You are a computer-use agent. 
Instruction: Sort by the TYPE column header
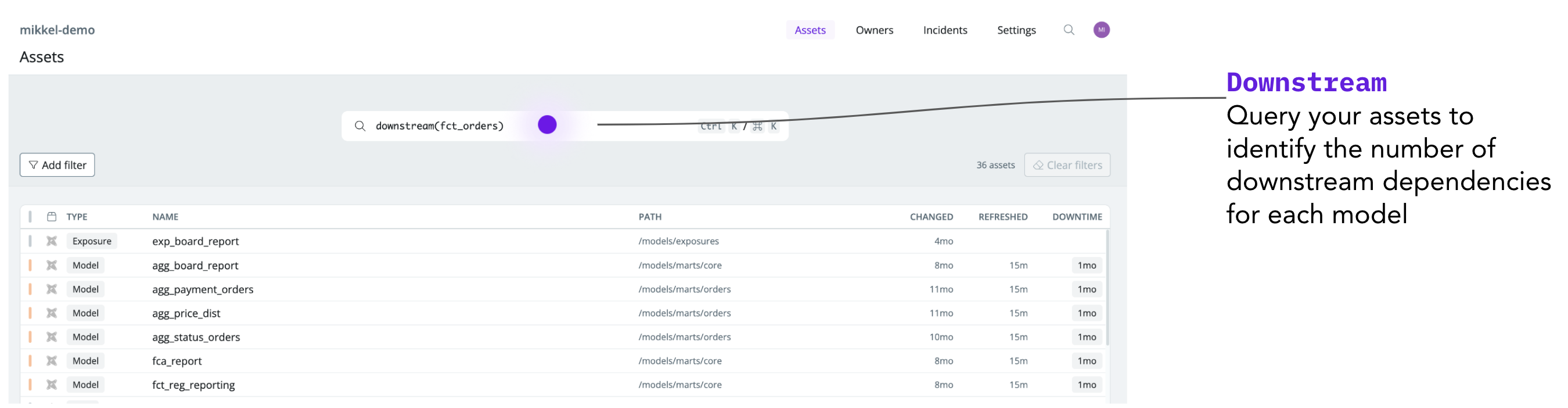click(77, 217)
